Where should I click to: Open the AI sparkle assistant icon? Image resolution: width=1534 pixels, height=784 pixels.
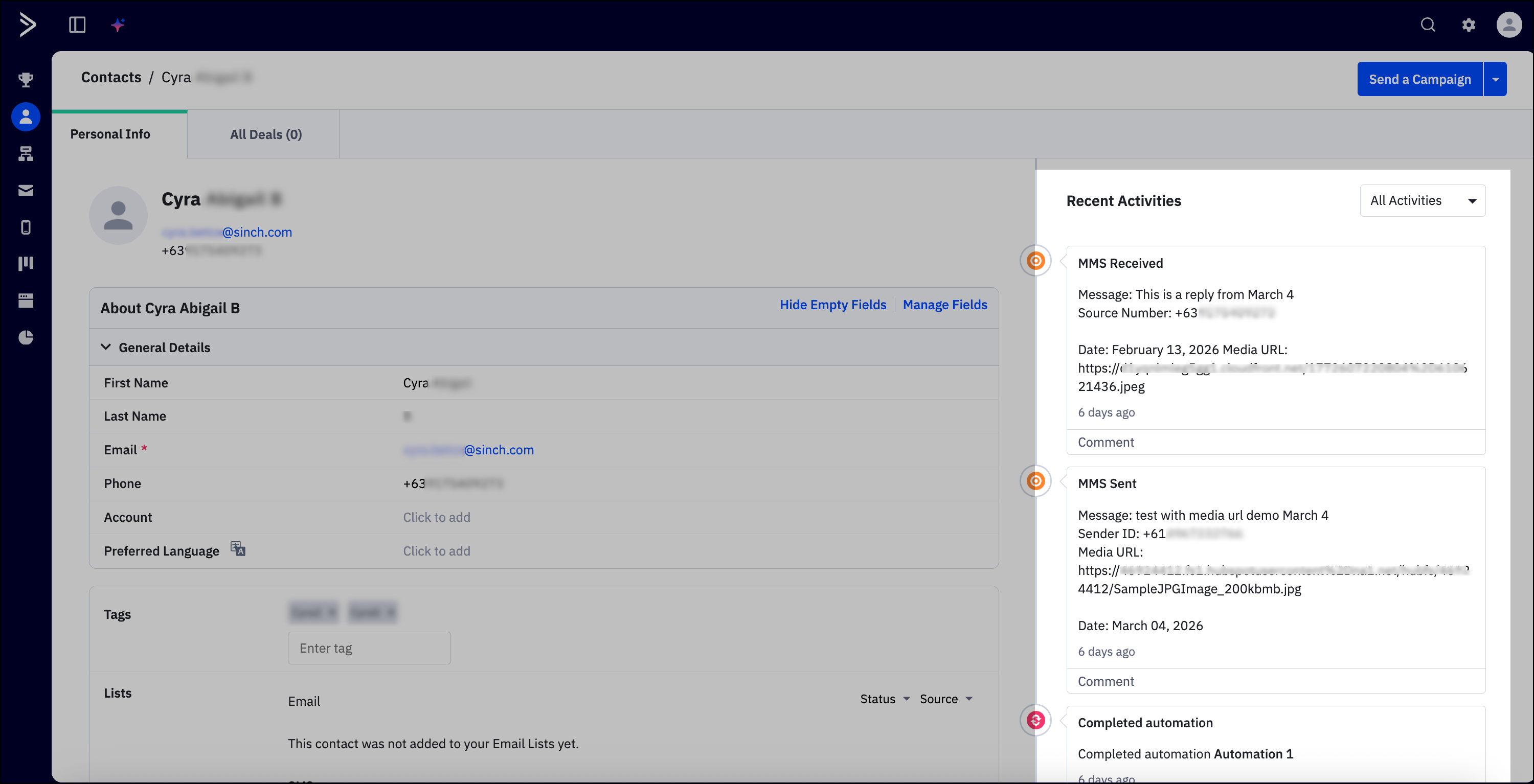coord(118,25)
